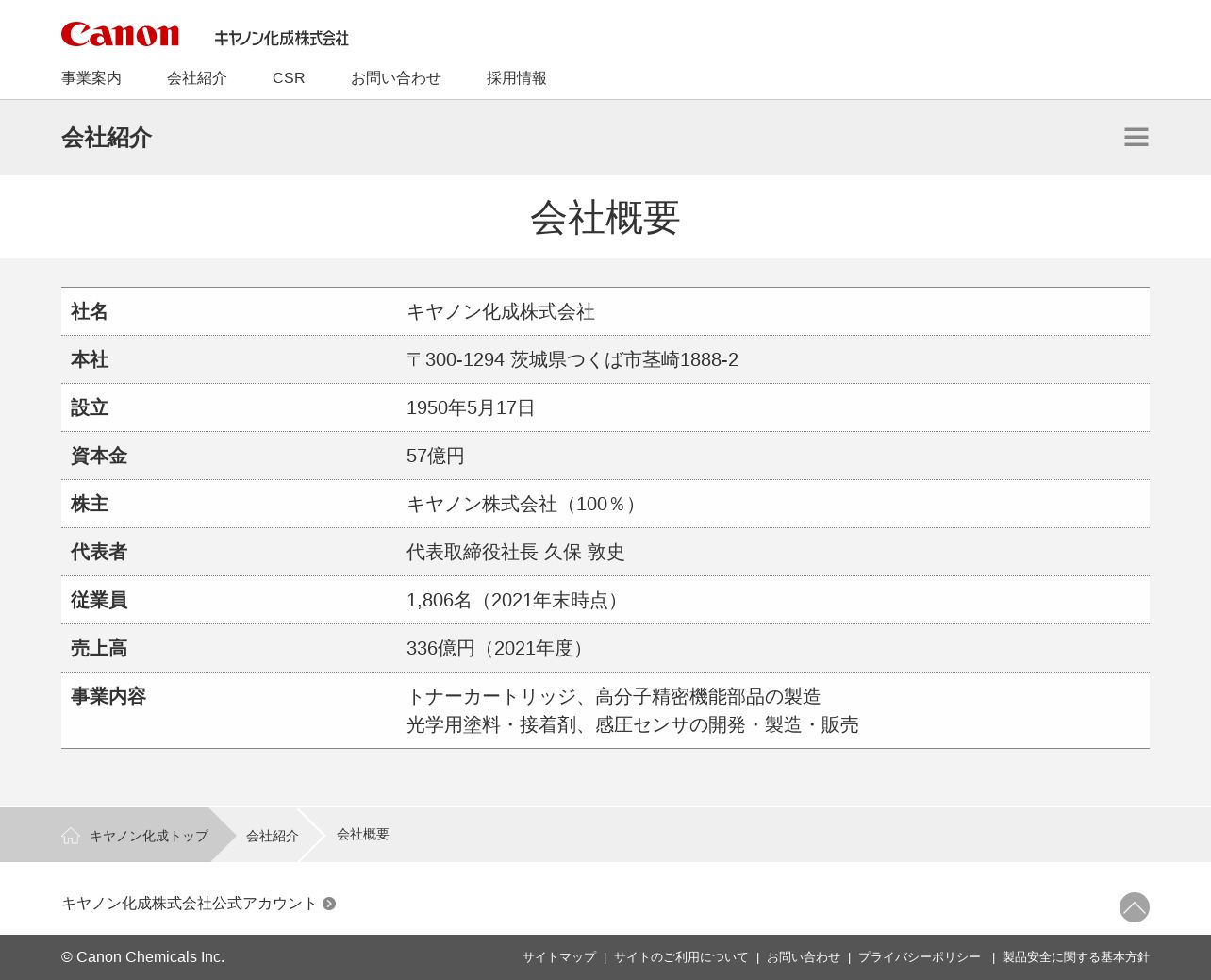Click the date 1950年5月17日
Viewport: 1211px width, 980px height.
click(x=471, y=407)
